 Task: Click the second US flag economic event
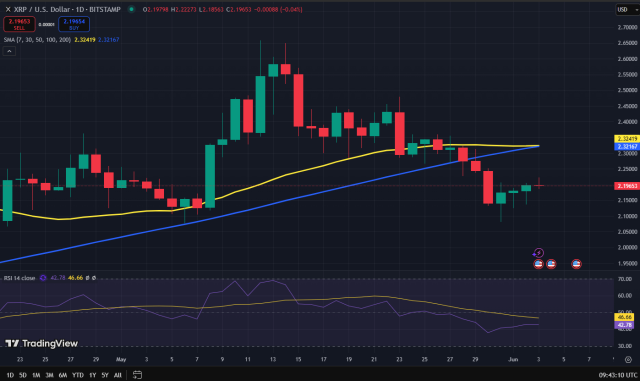[551, 264]
